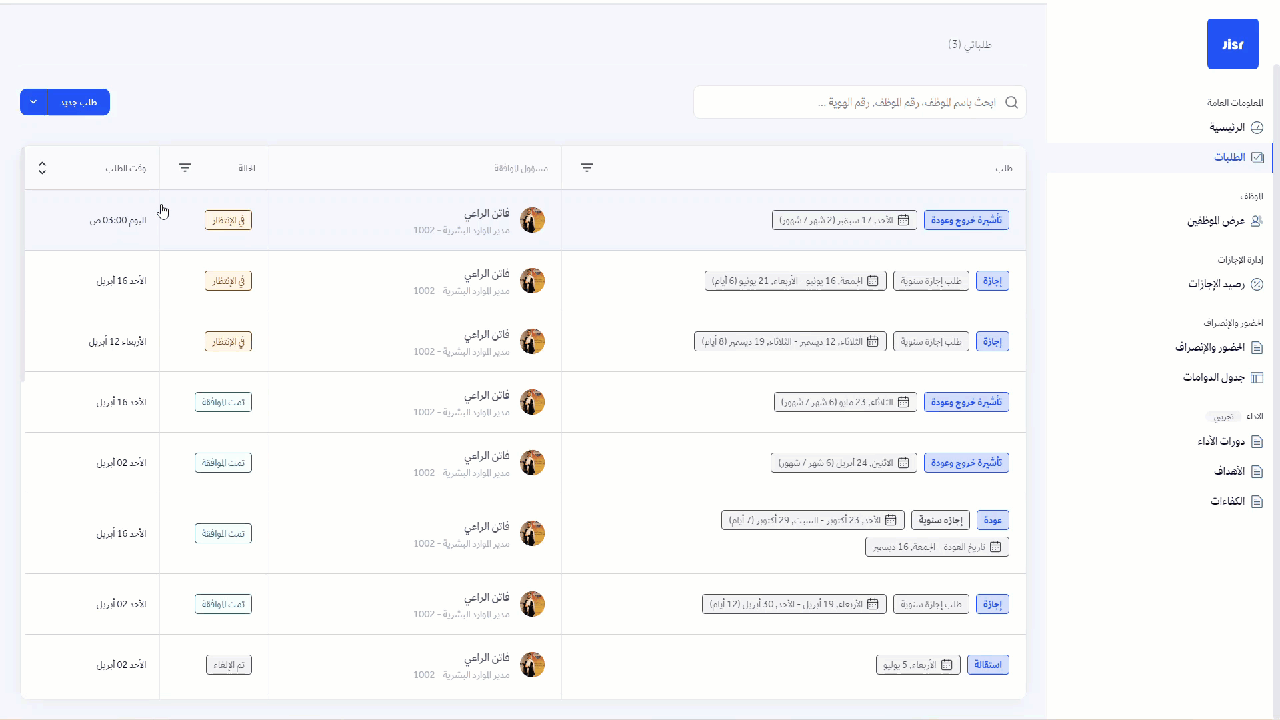Click the Jisr logo in the sidebar
1280x720 pixels.
[x=1232, y=44]
